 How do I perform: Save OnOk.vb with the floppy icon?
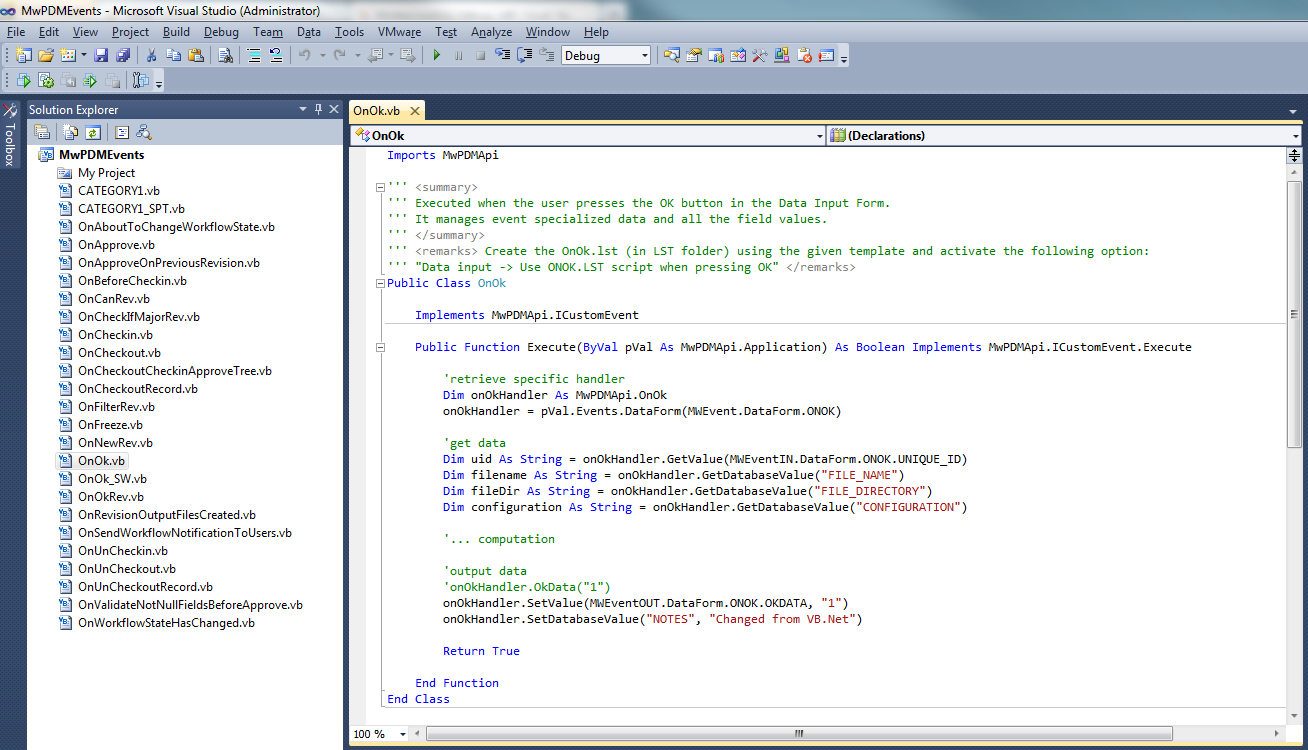[100, 56]
